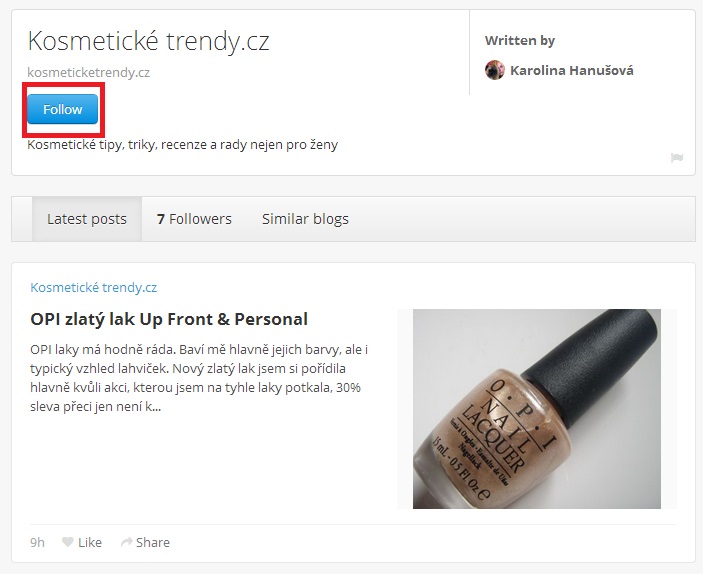Screen dimensions: 703x574
Task: Click the Written by heading
Action: click(520, 40)
